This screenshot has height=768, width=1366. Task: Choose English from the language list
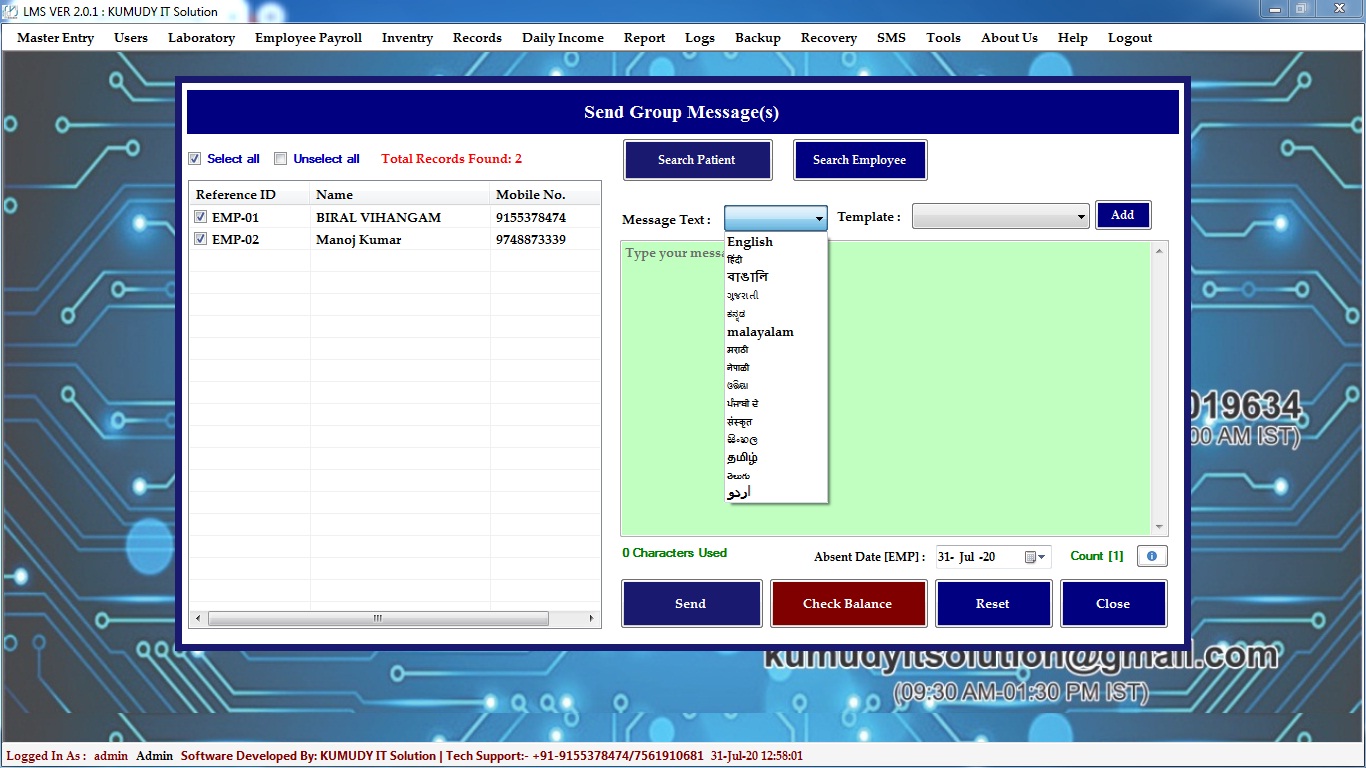pos(750,242)
